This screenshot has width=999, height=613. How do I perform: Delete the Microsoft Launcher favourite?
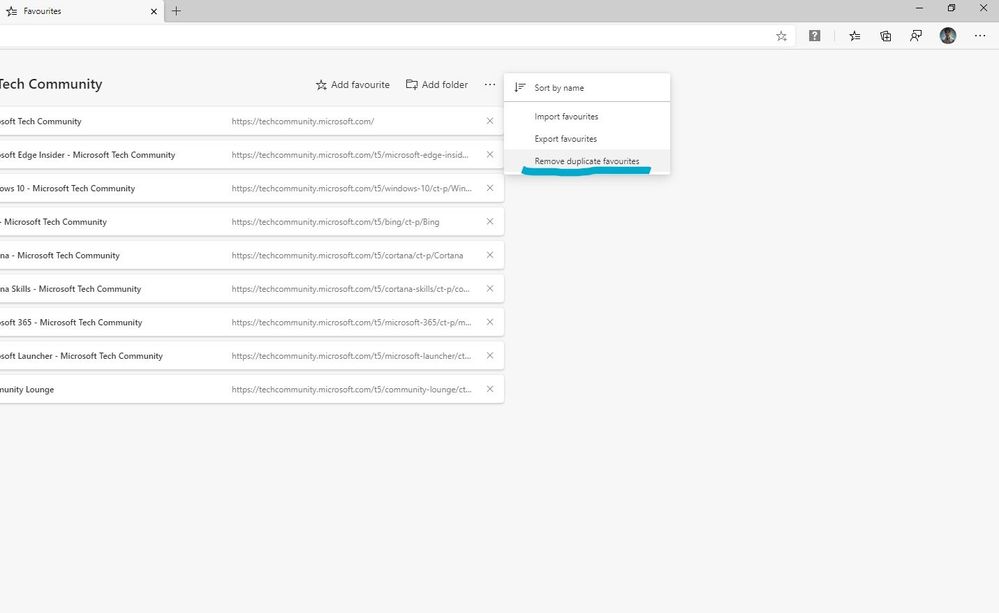tap(489, 356)
